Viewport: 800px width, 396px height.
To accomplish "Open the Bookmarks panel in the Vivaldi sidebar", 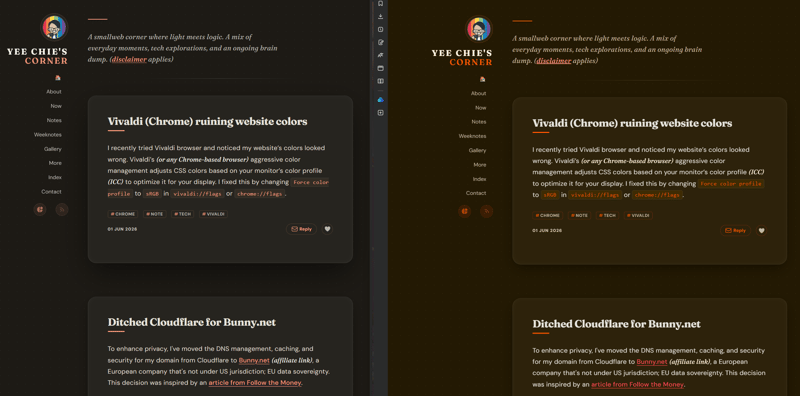I will (381, 4).
